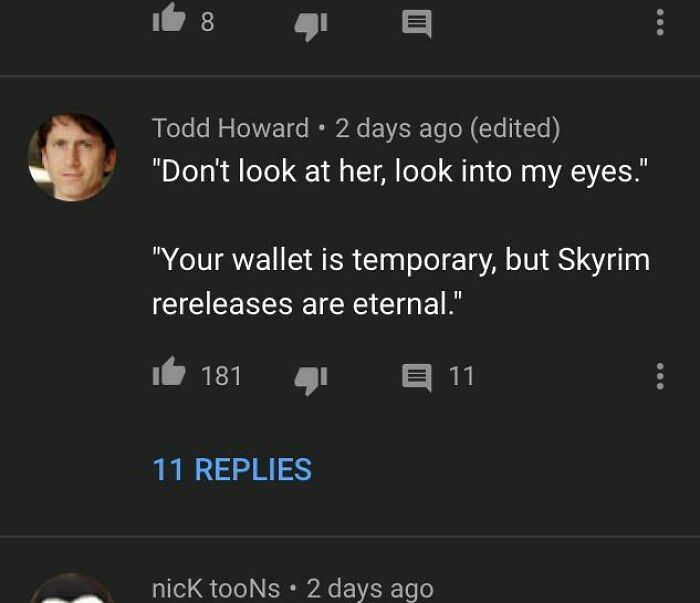The height and width of the screenshot is (603, 700).
Task: Visit the Todd Howard channel name link
Action: coord(230,128)
